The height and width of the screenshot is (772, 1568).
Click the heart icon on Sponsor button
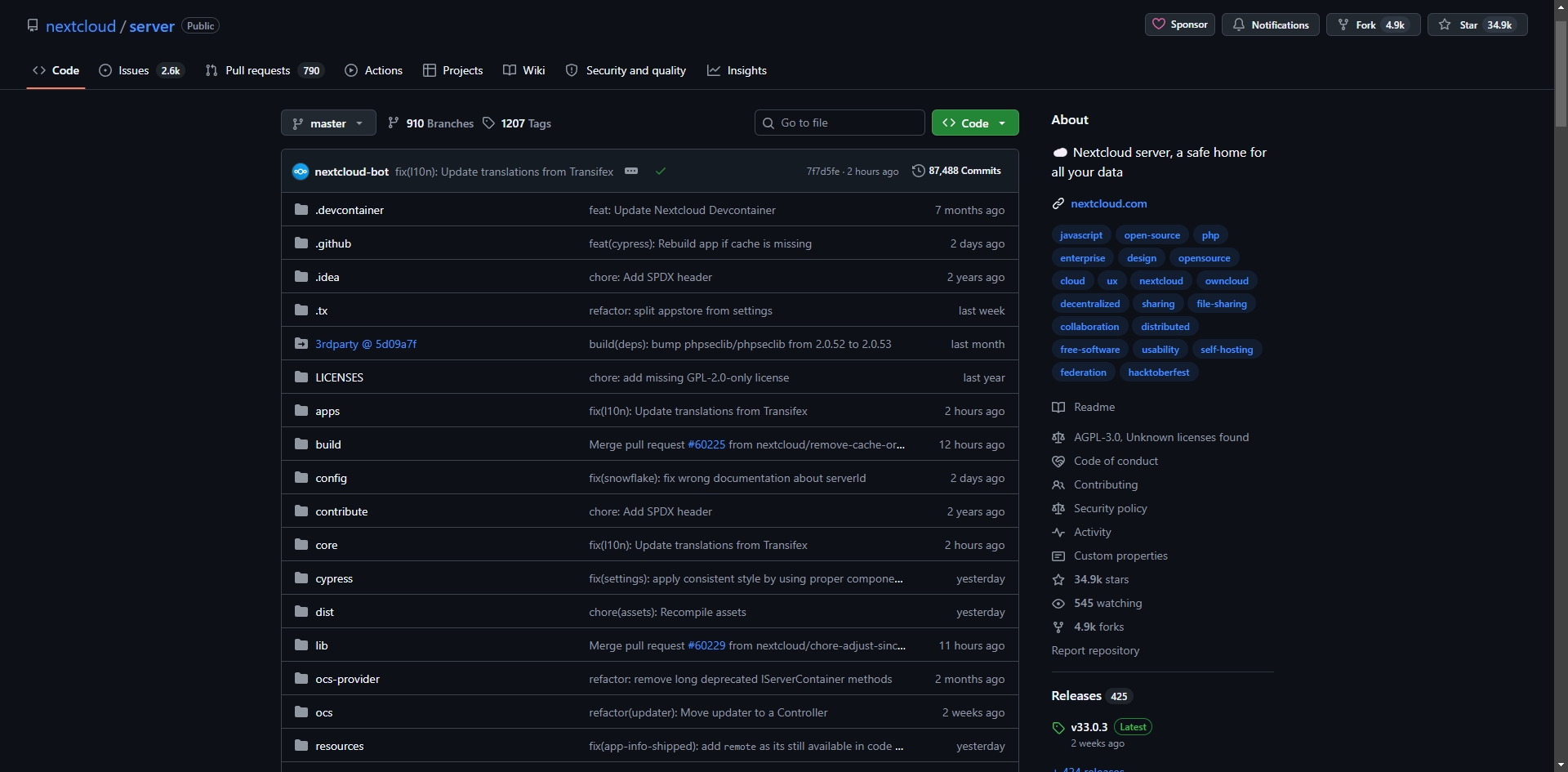click(x=1158, y=25)
